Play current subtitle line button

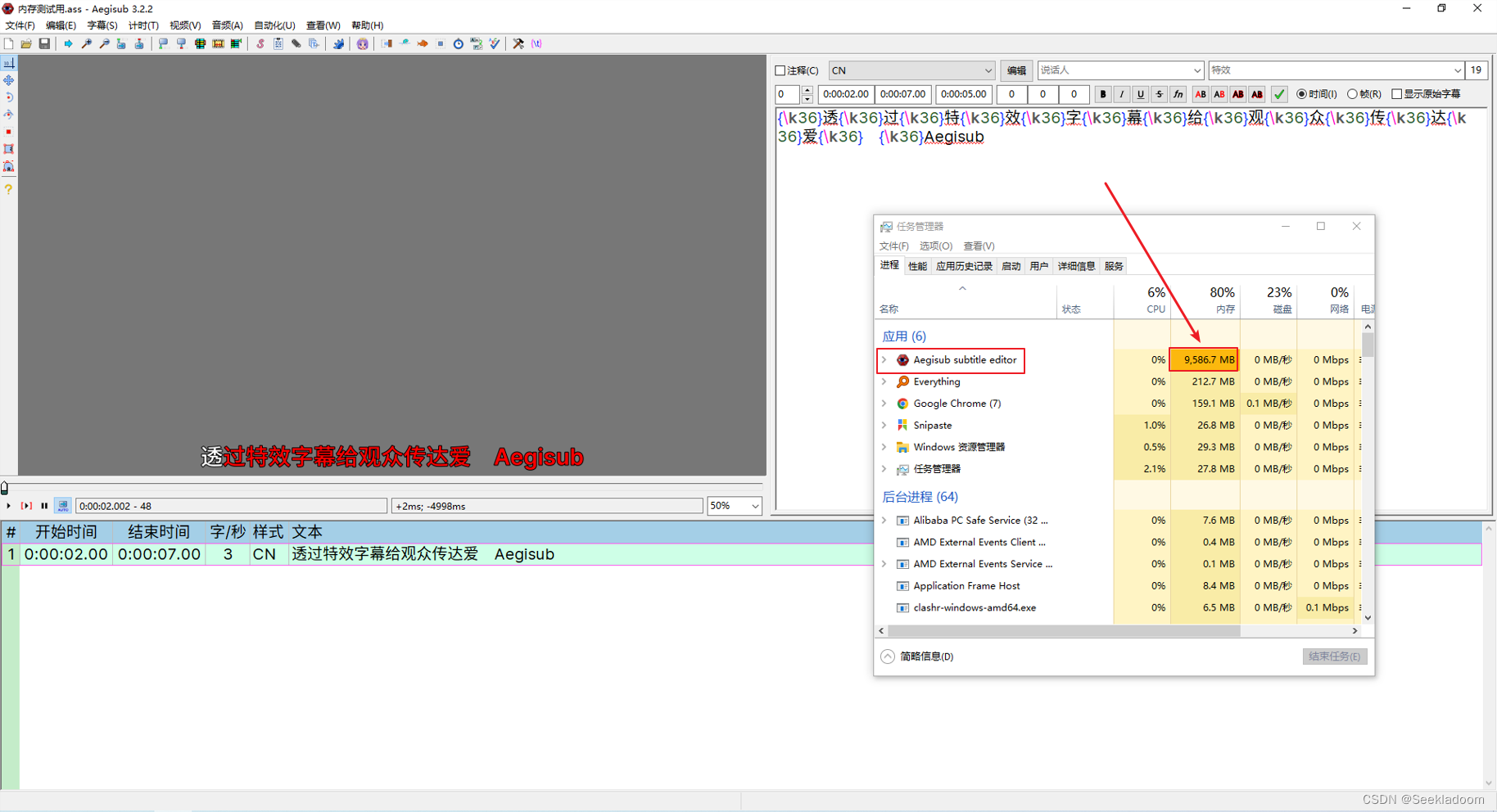tap(26, 506)
